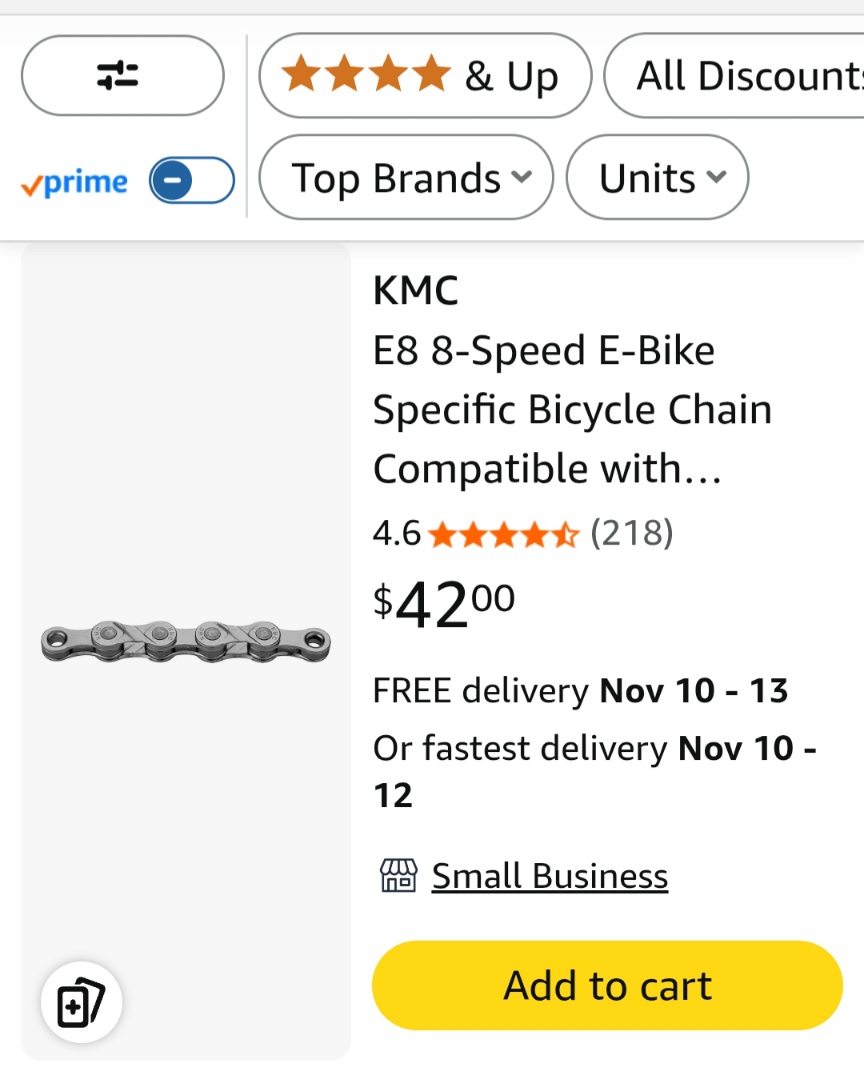Screen dimensions: 864x1071
Task: Add the KMC chain to cart
Action: pos(607,985)
